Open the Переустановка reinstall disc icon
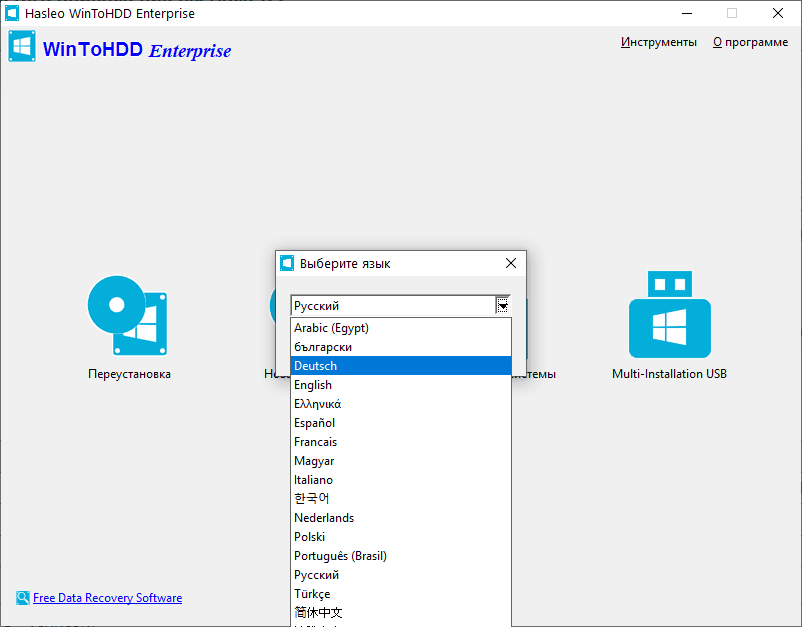 [x=127, y=315]
